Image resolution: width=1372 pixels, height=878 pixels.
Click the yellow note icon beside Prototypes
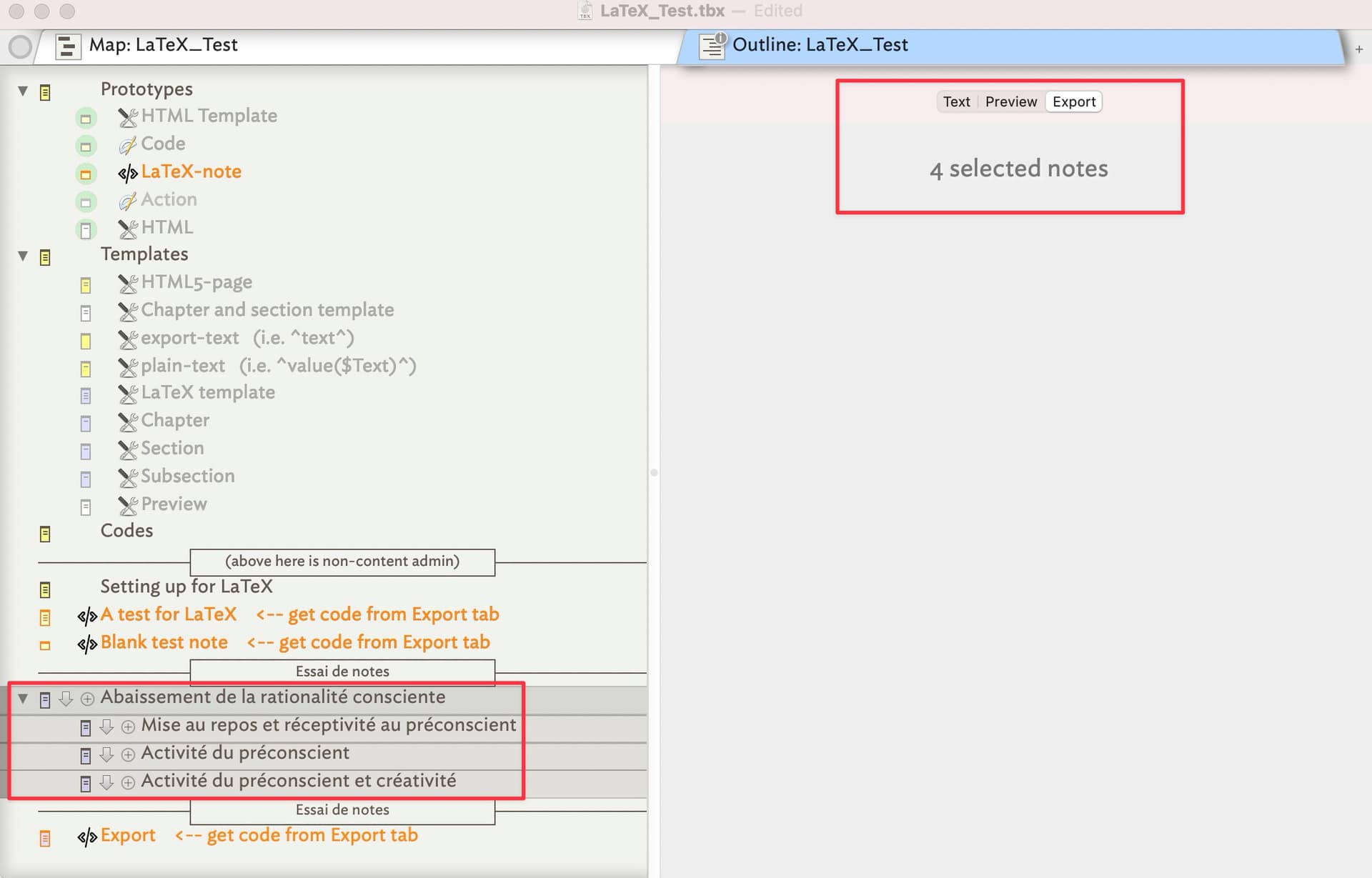pyautogui.click(x=45, y=92)
